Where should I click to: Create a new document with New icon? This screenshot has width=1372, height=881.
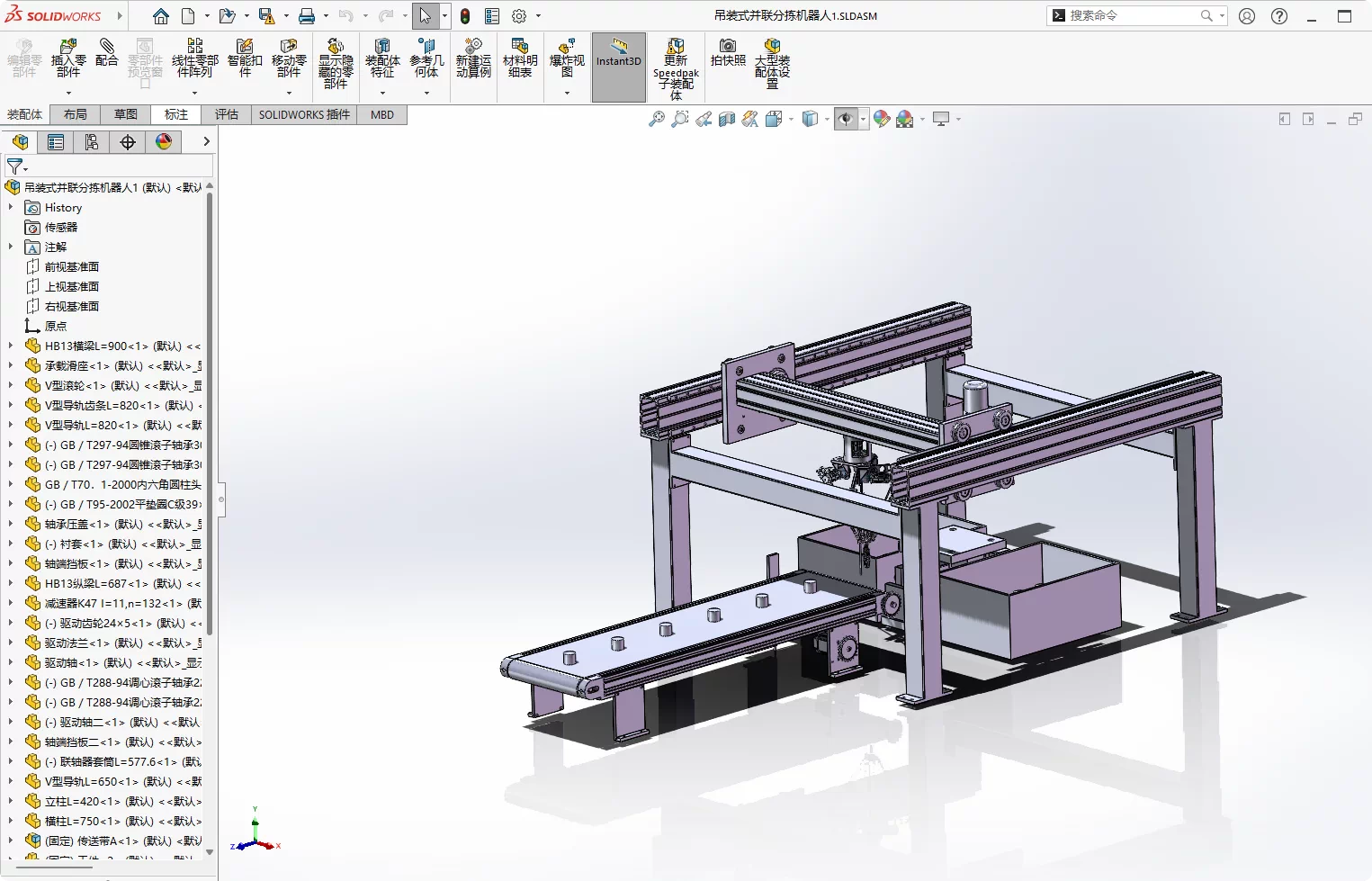(x=188, y=16)
